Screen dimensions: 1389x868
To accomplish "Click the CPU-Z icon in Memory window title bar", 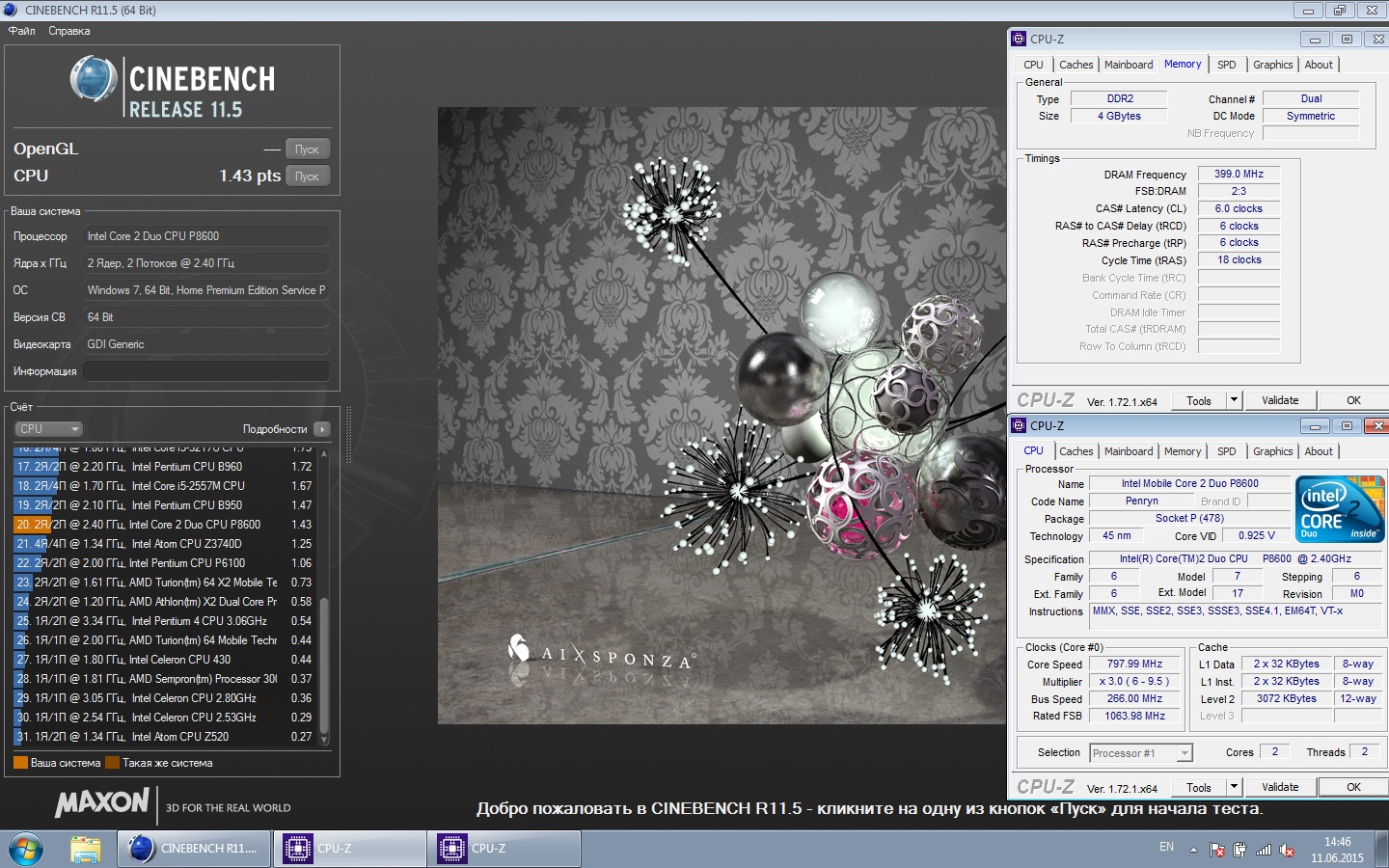I will point(1019,39).
